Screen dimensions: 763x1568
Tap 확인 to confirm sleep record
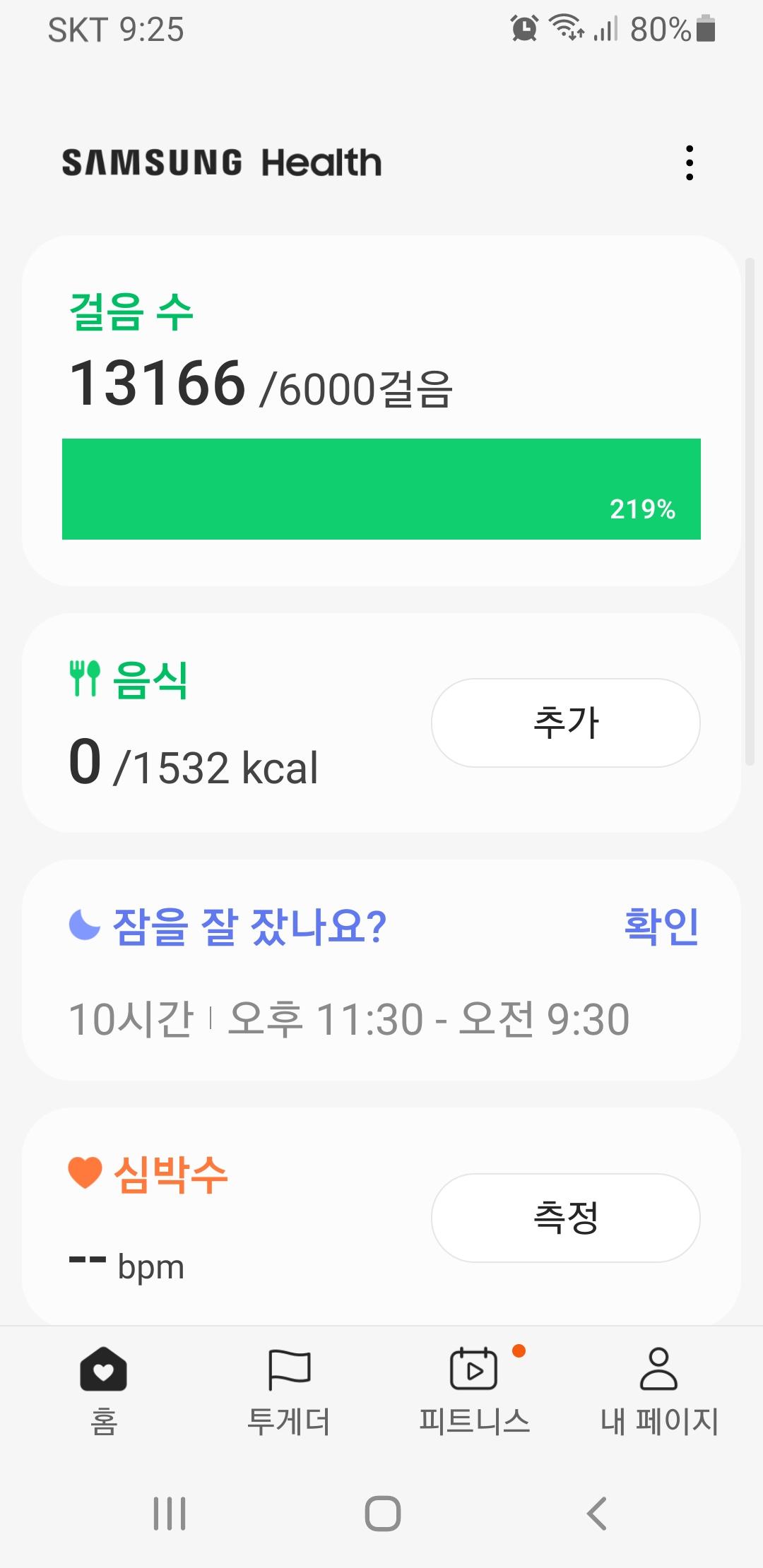(661, 926)
